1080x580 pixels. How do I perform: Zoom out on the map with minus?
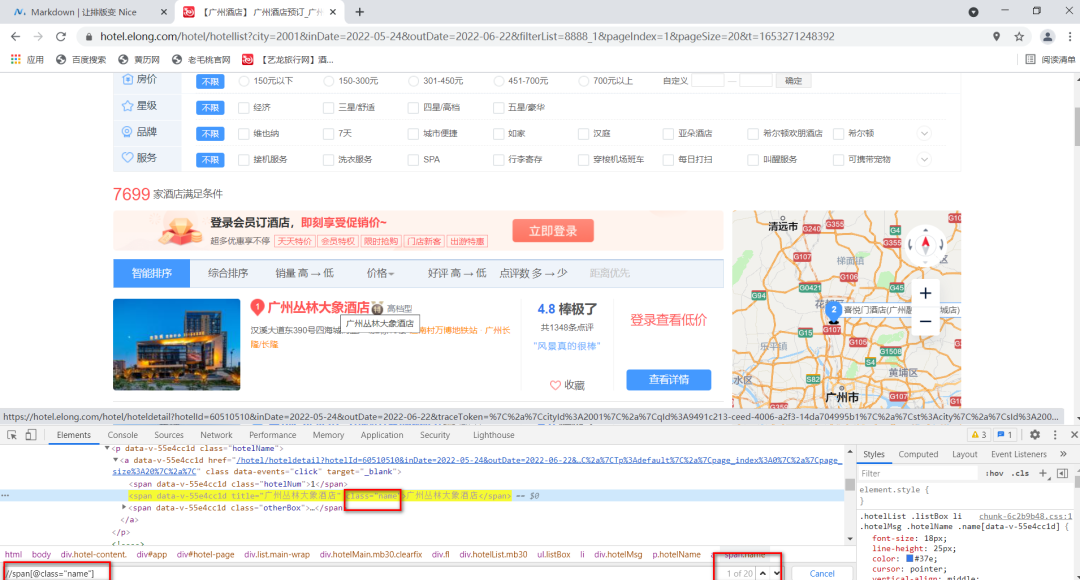[x=925, y=322]
